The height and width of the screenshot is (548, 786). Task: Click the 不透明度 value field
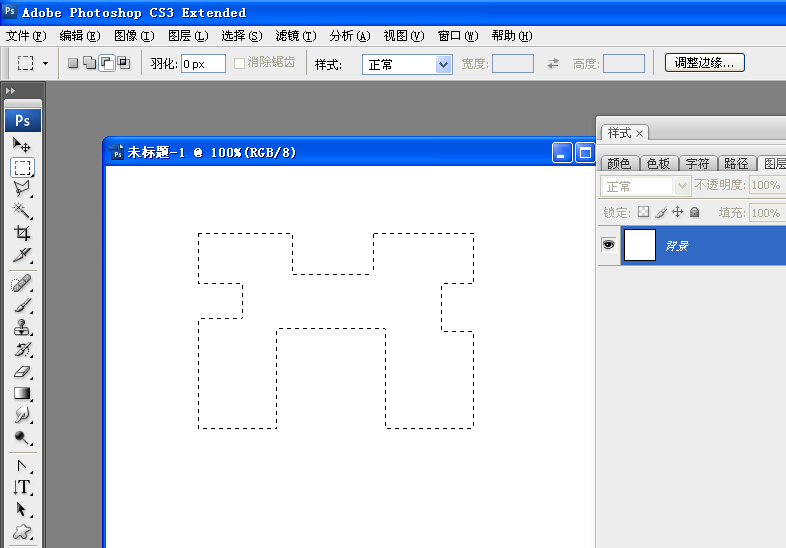(x=767, y=185)
